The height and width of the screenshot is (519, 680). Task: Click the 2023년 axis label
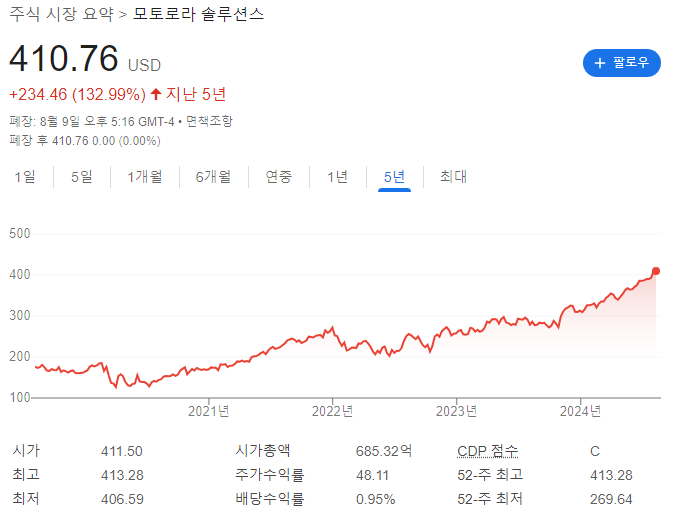(456, 411)
